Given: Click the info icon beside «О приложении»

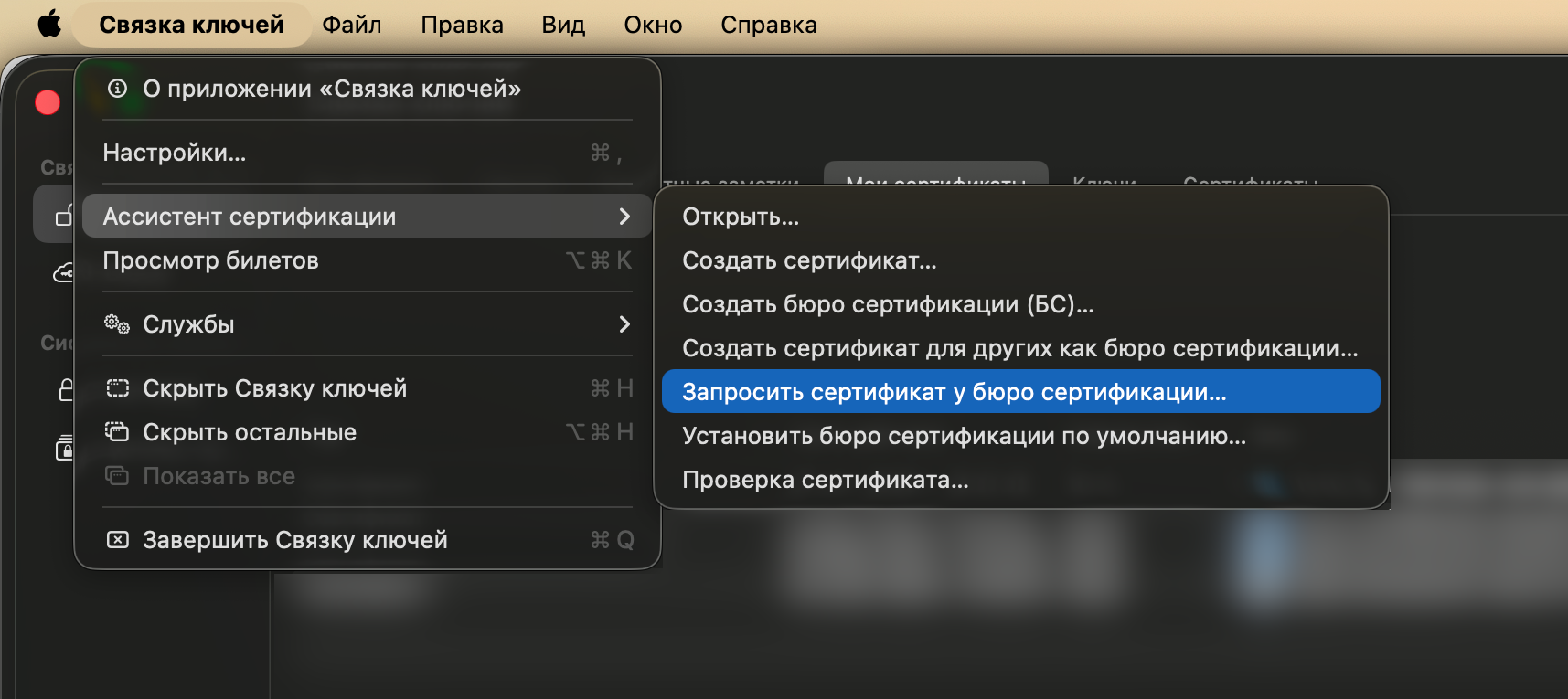Looking at the screenshot, I should 117,89.
